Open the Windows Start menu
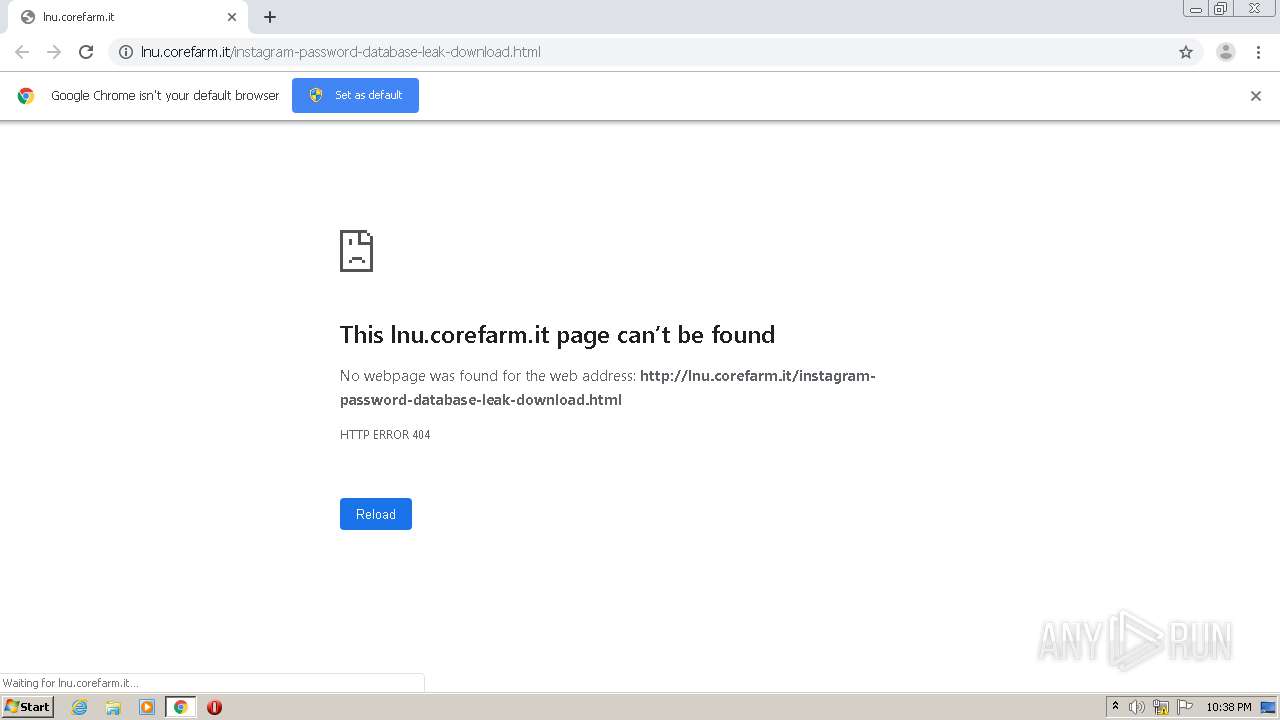Viewport: 1280px width, 720px height. [x=27, y=707]
